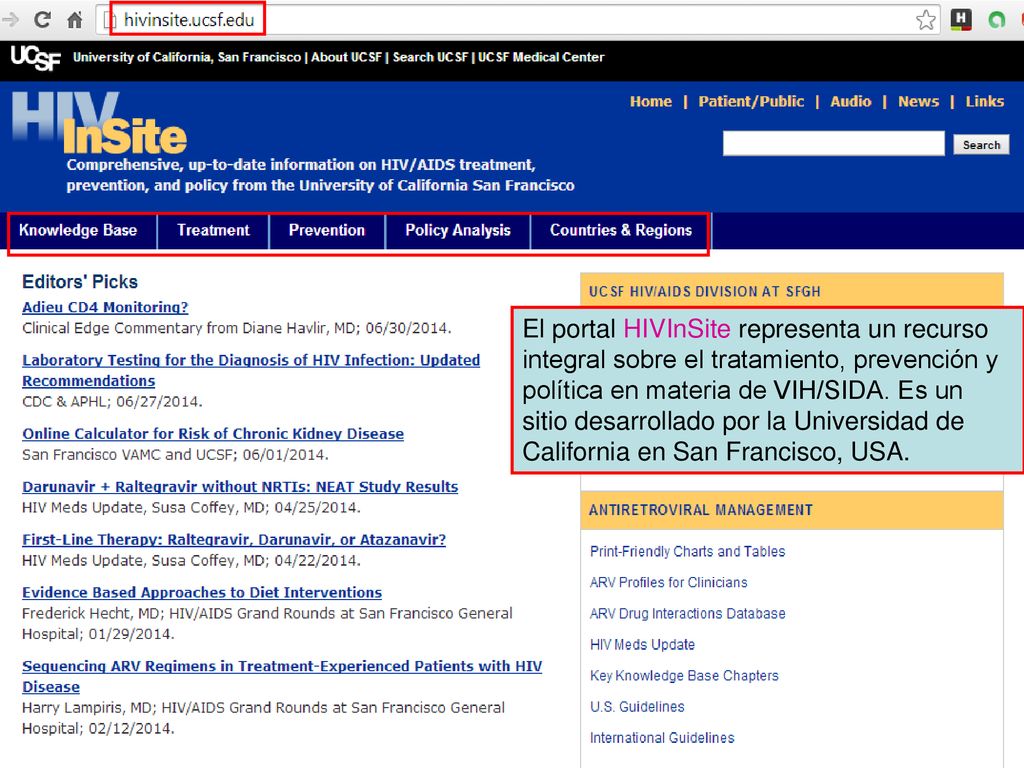Screen dimensions: 1024x768
Task: Select Countries & Regions tab
Action: [x=621, y=231]
